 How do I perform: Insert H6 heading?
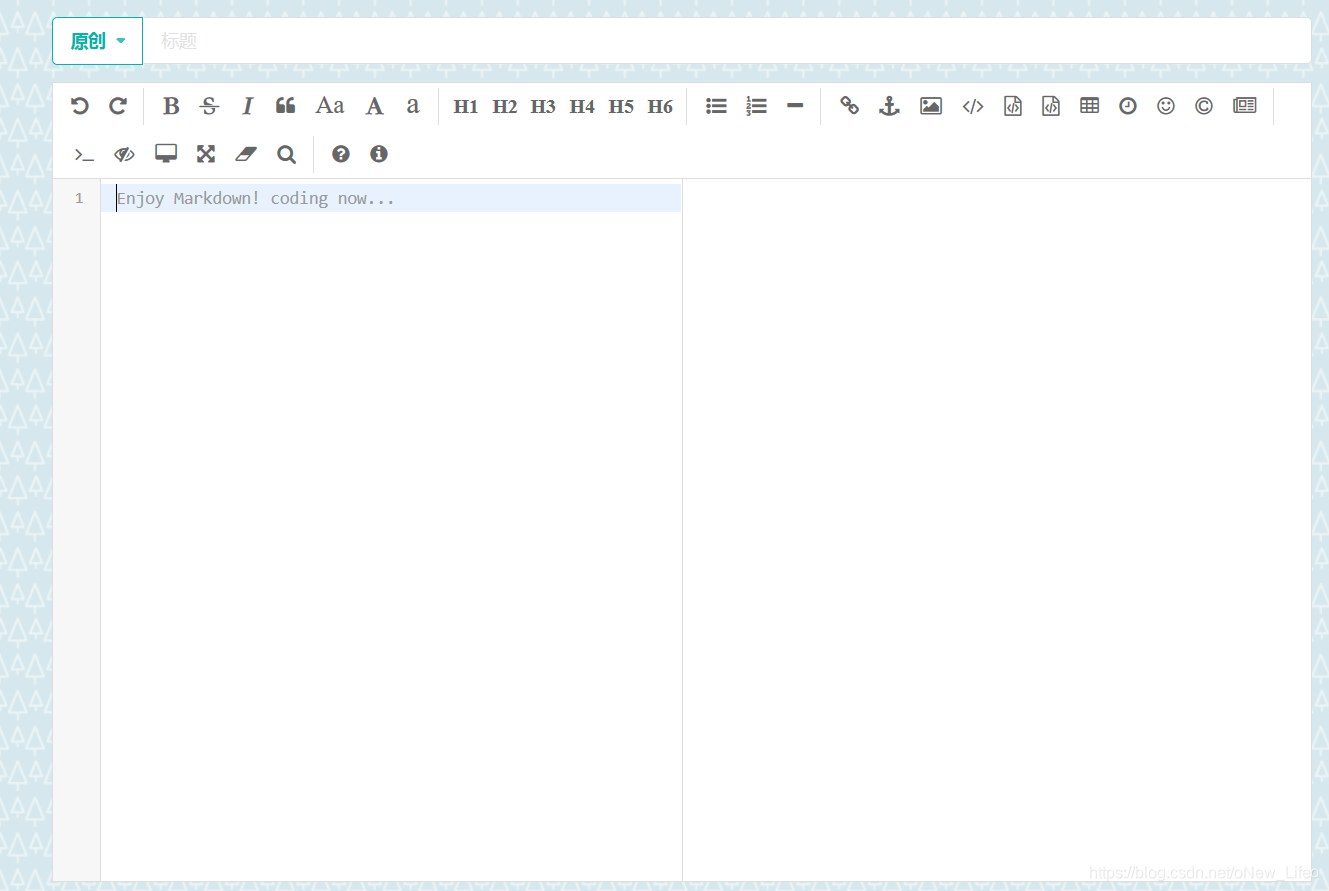click(660, 107)
